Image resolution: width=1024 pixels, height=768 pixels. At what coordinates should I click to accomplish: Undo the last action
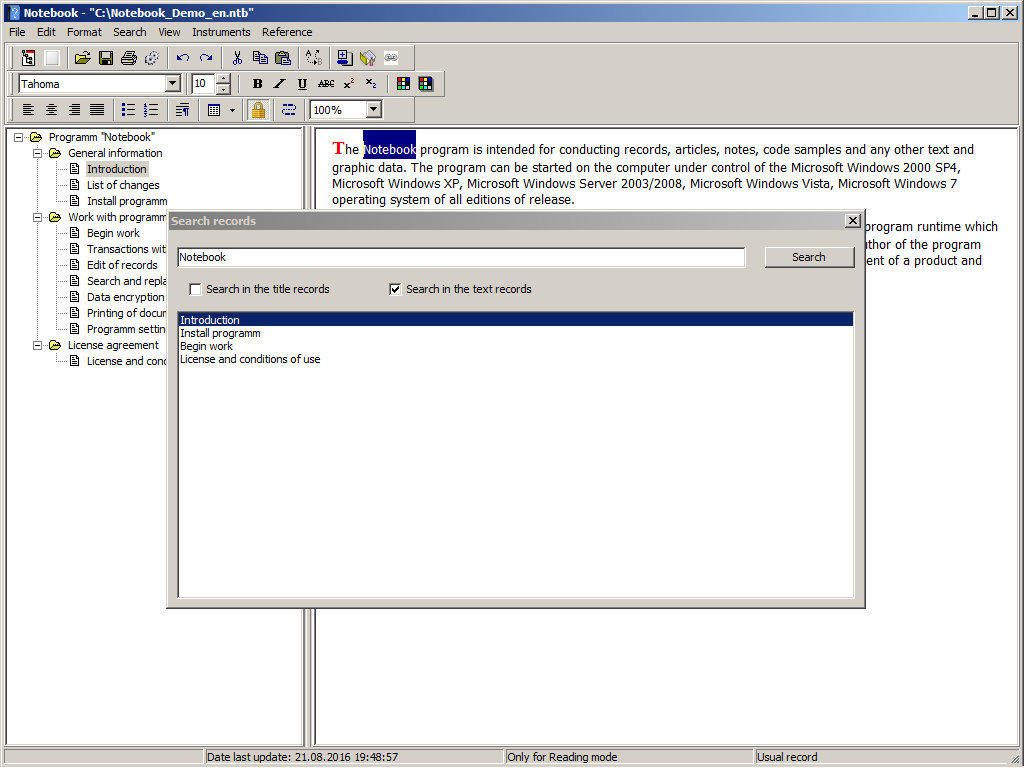(x=183, y=58)
